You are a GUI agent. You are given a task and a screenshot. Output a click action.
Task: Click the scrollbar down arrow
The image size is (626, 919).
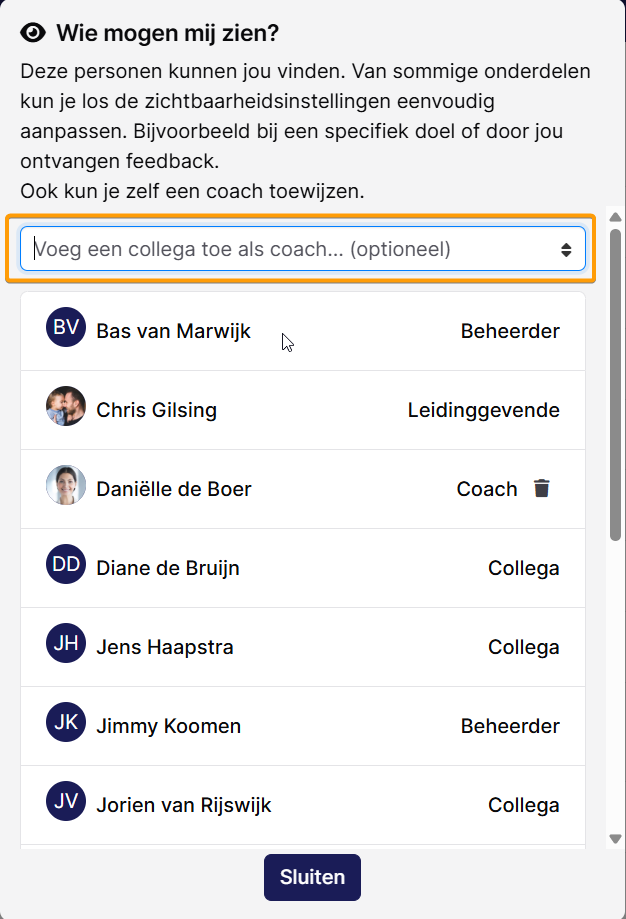(615, 839)
